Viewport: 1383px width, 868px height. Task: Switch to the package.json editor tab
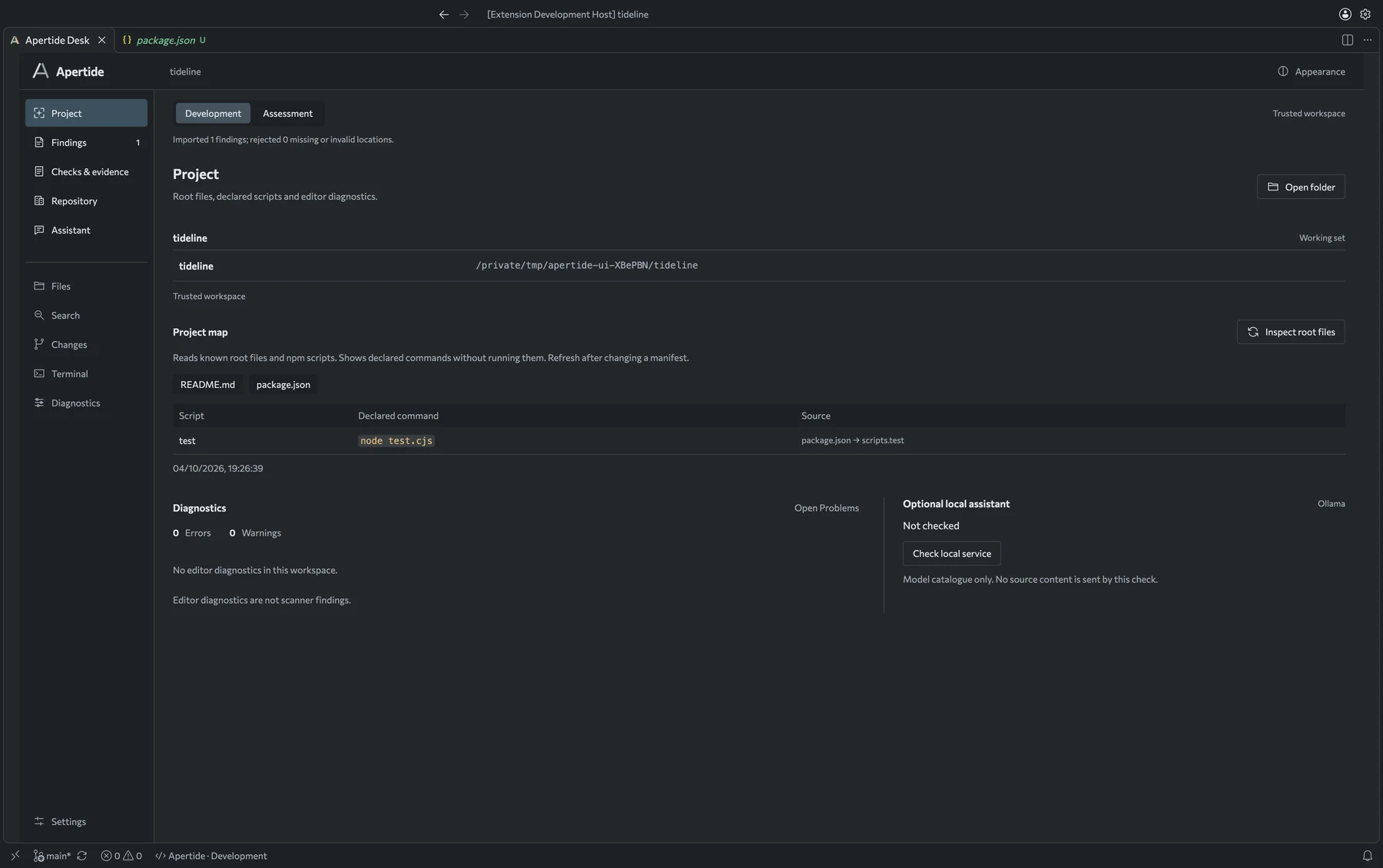coord(164,40)
